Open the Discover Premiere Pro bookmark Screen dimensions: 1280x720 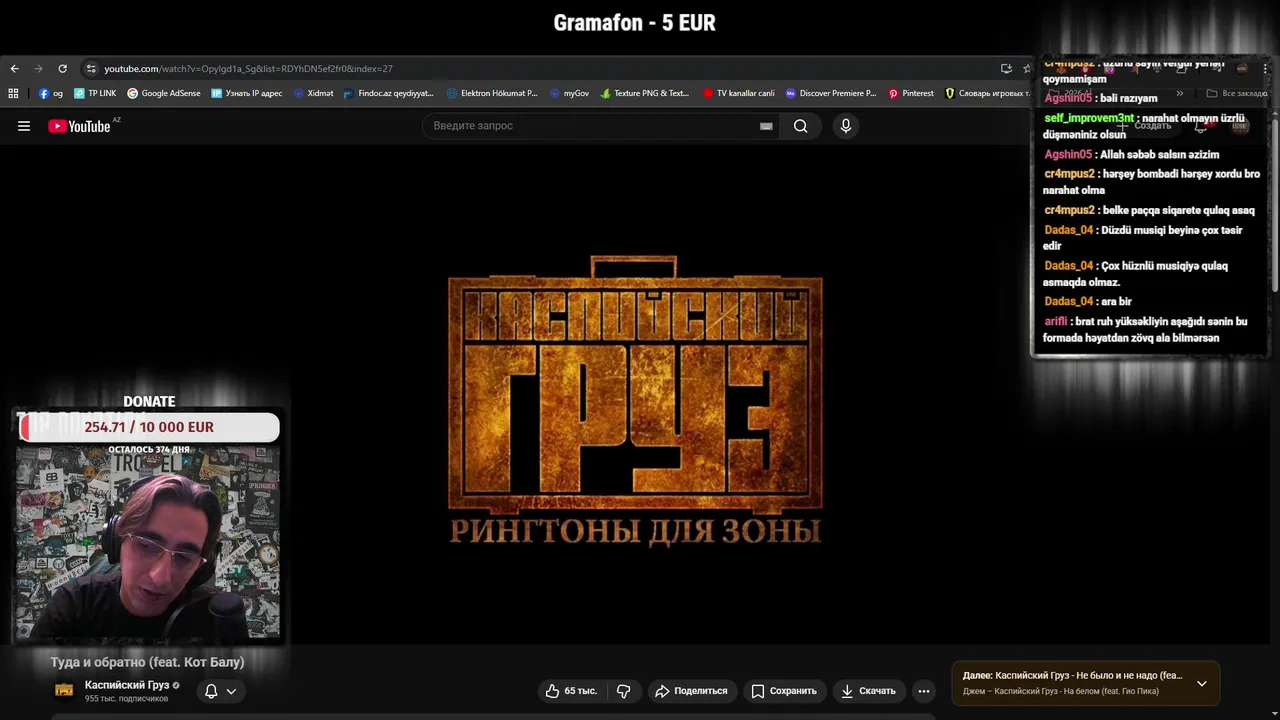coord(831,93)
